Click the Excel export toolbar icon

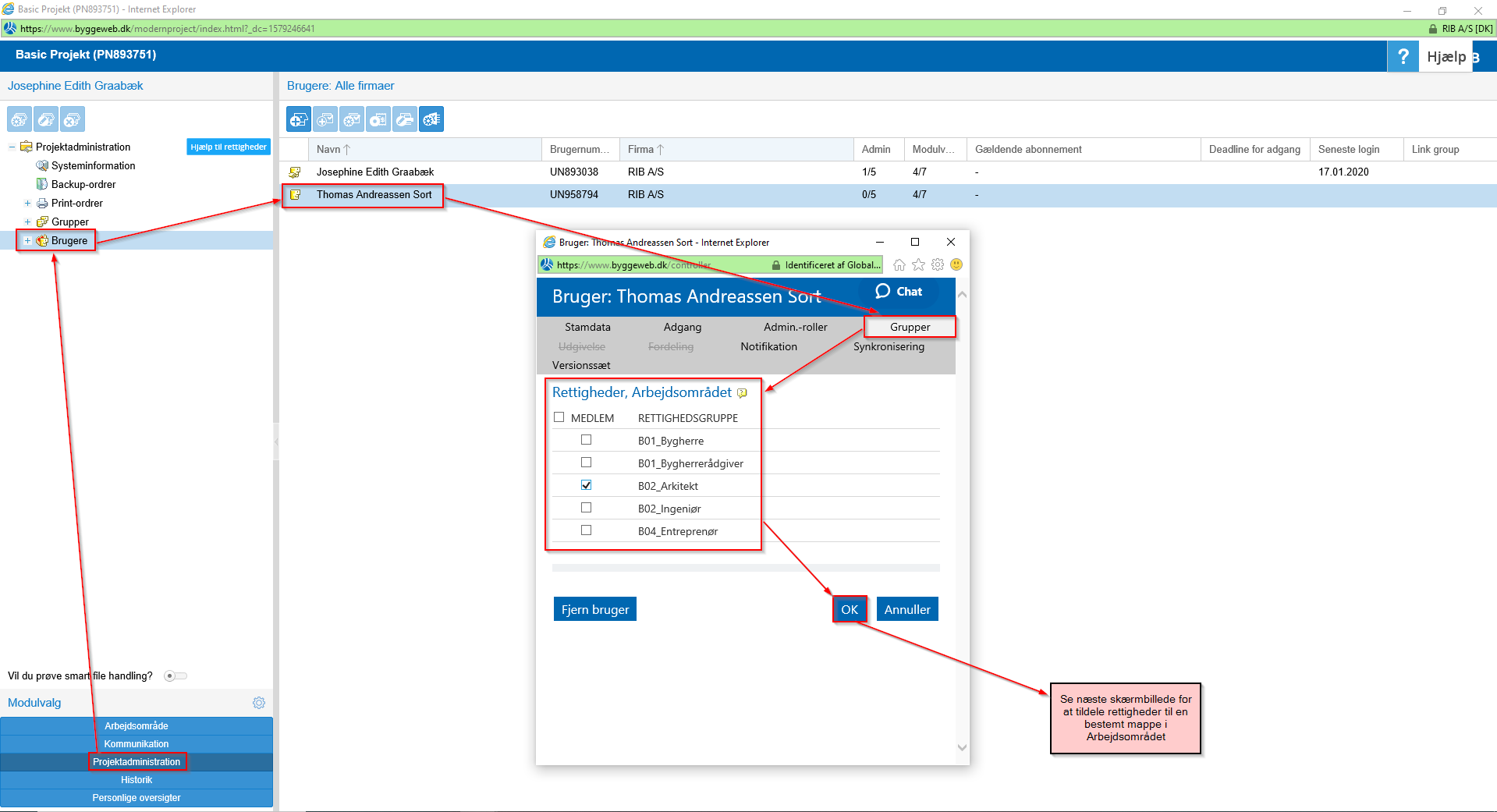(431, 119)
